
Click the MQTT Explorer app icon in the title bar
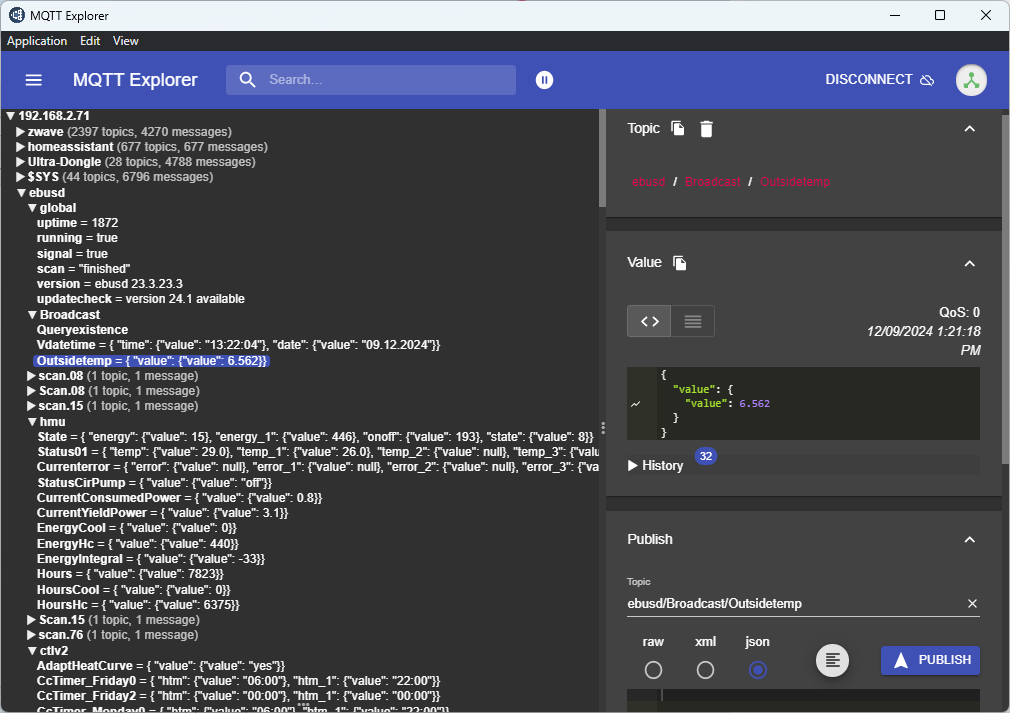16,15
